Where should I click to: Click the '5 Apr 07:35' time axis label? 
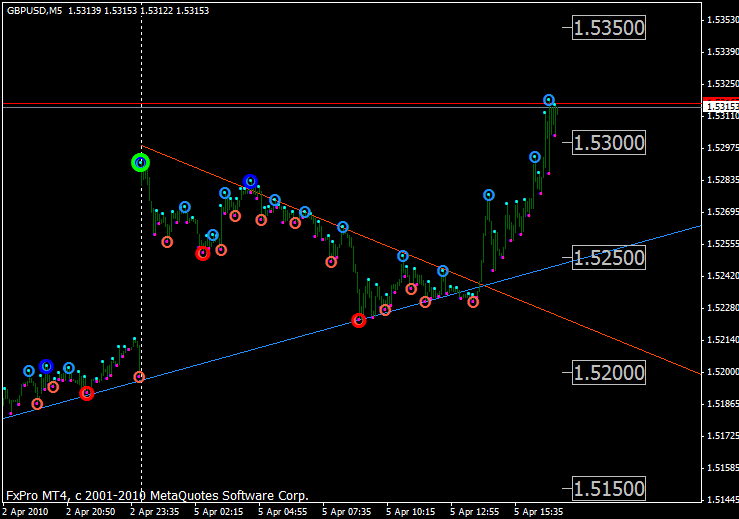coord(347,512)
